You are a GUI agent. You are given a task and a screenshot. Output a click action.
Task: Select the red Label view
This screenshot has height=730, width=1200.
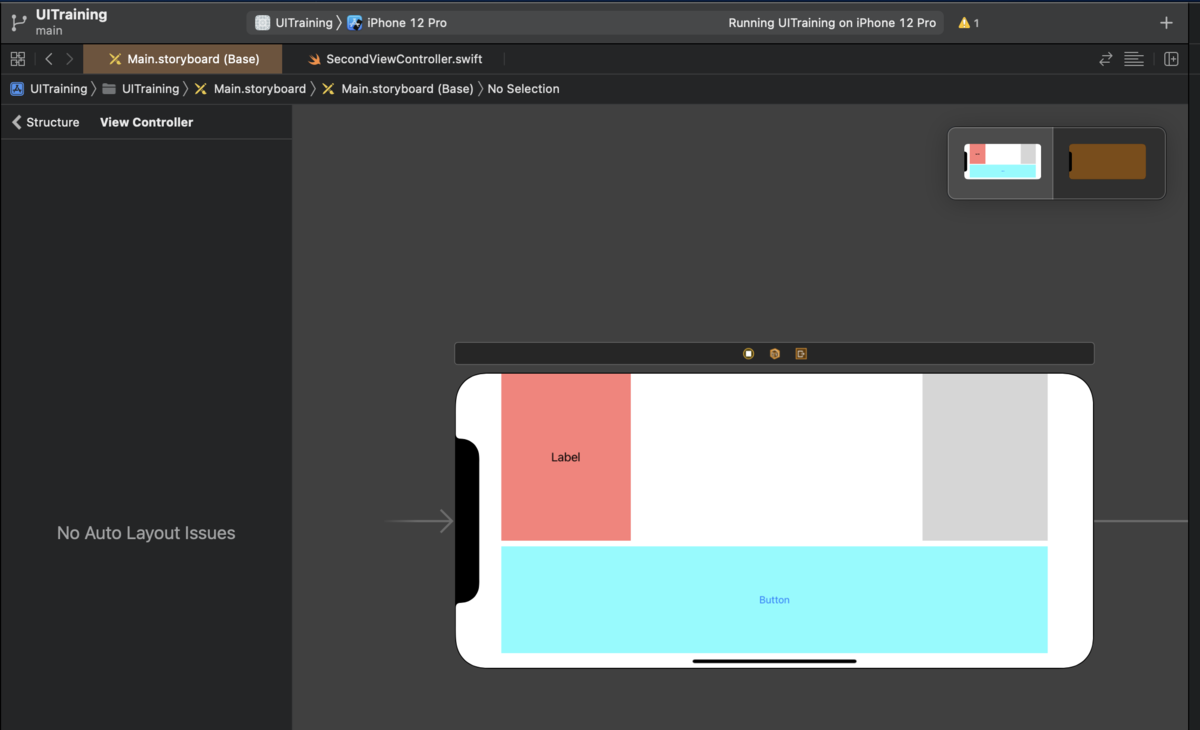[566, 457]
